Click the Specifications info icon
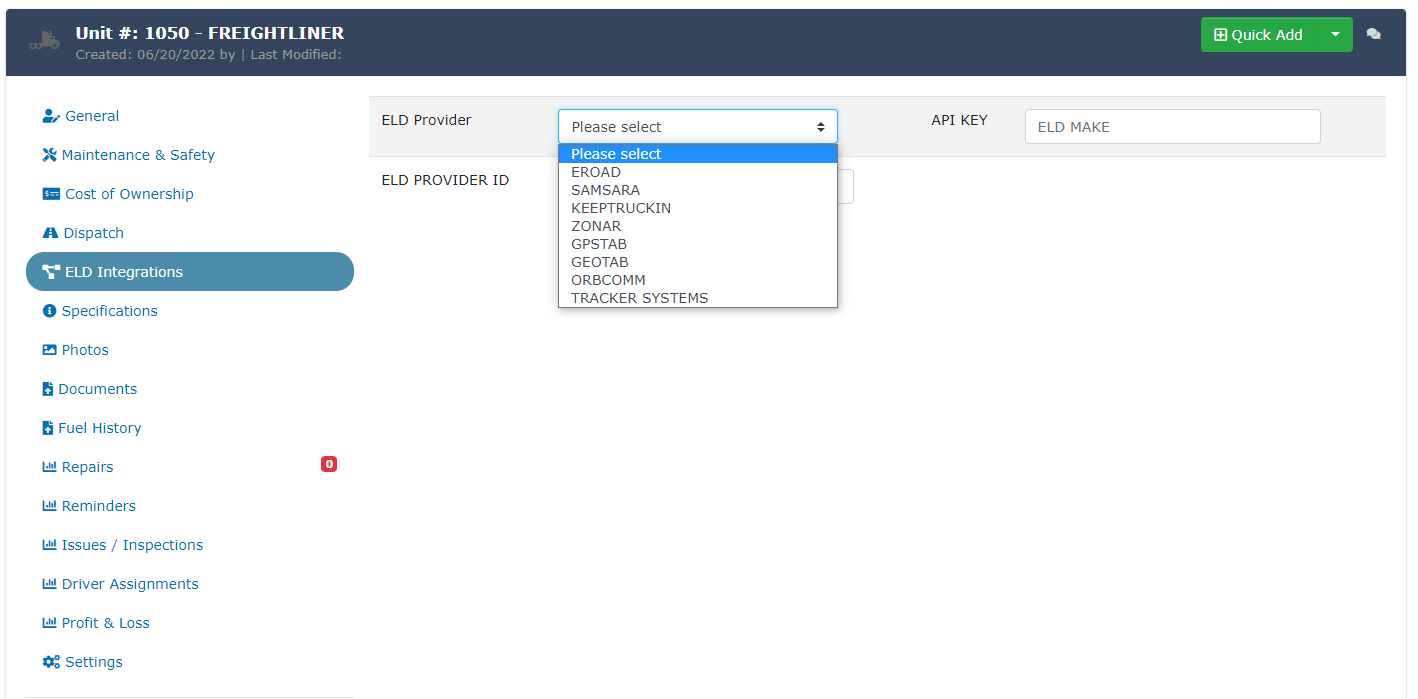1418x699 pixels. click(49, 311)
